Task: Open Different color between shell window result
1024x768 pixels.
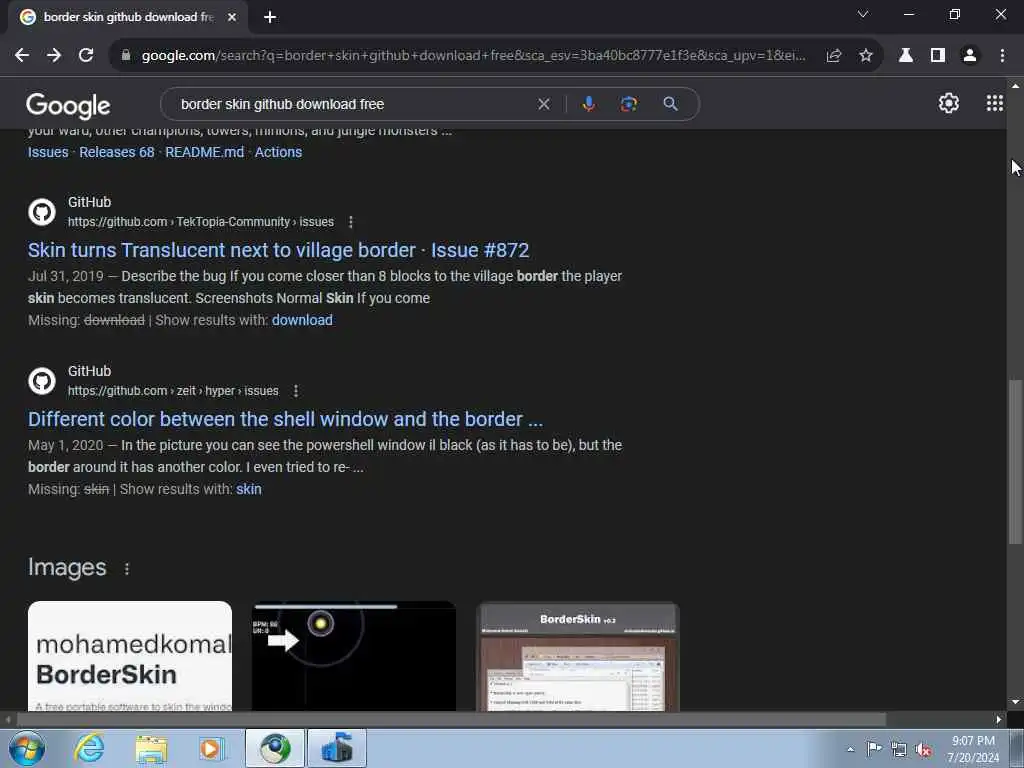Action: 285,419
